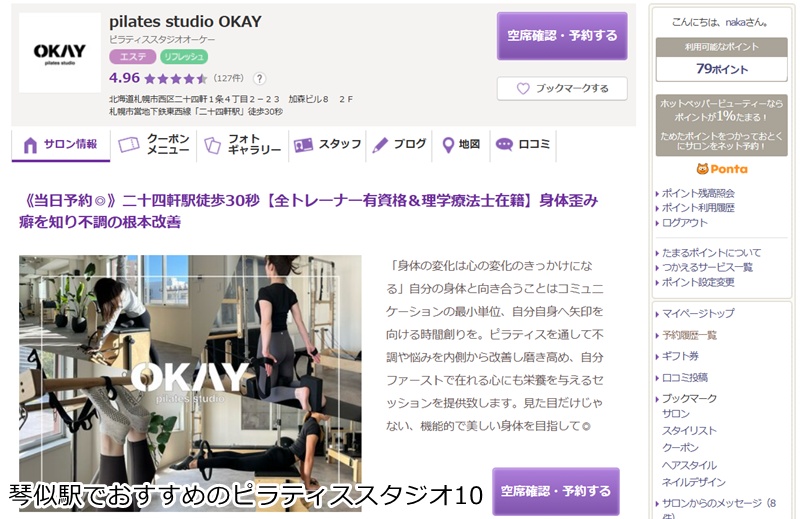
Task: Click the エステ category tag
Action: pos(133,57)
